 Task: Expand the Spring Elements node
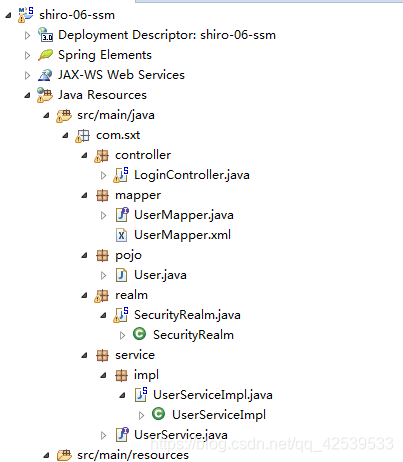pyautogui.click(x=27, y=55)
